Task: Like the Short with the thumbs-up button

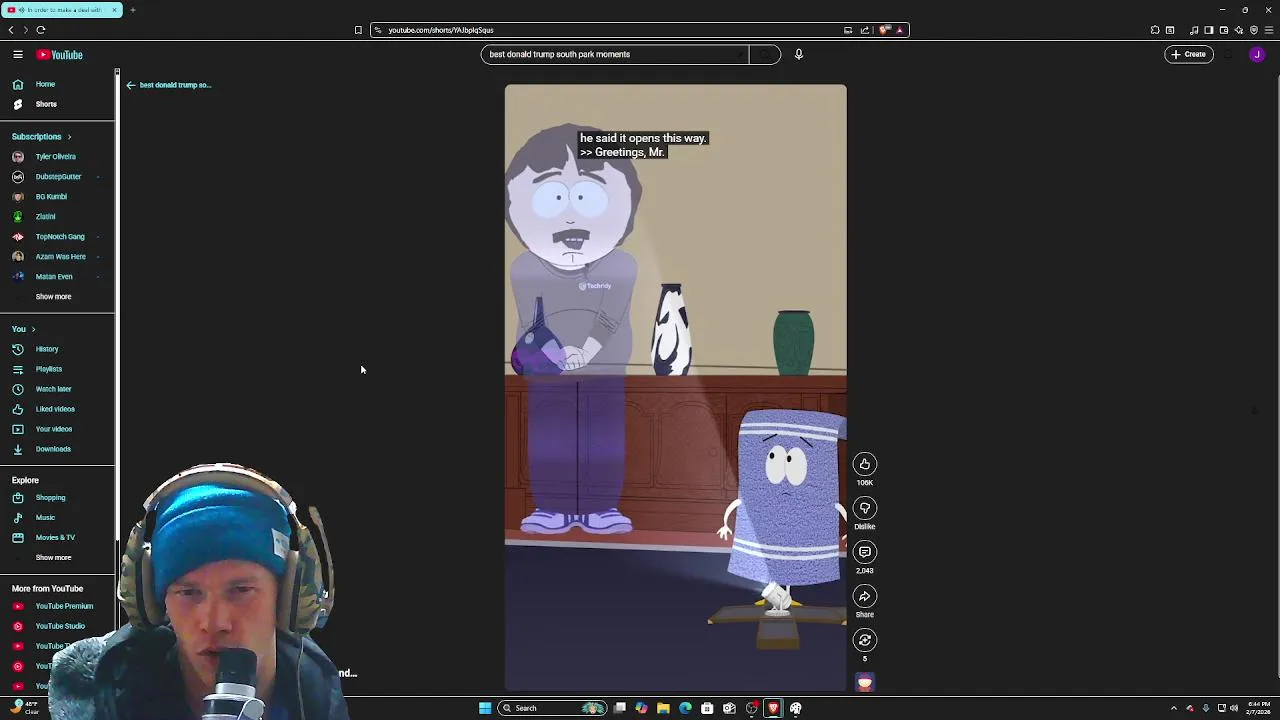Action: point(865,464)
